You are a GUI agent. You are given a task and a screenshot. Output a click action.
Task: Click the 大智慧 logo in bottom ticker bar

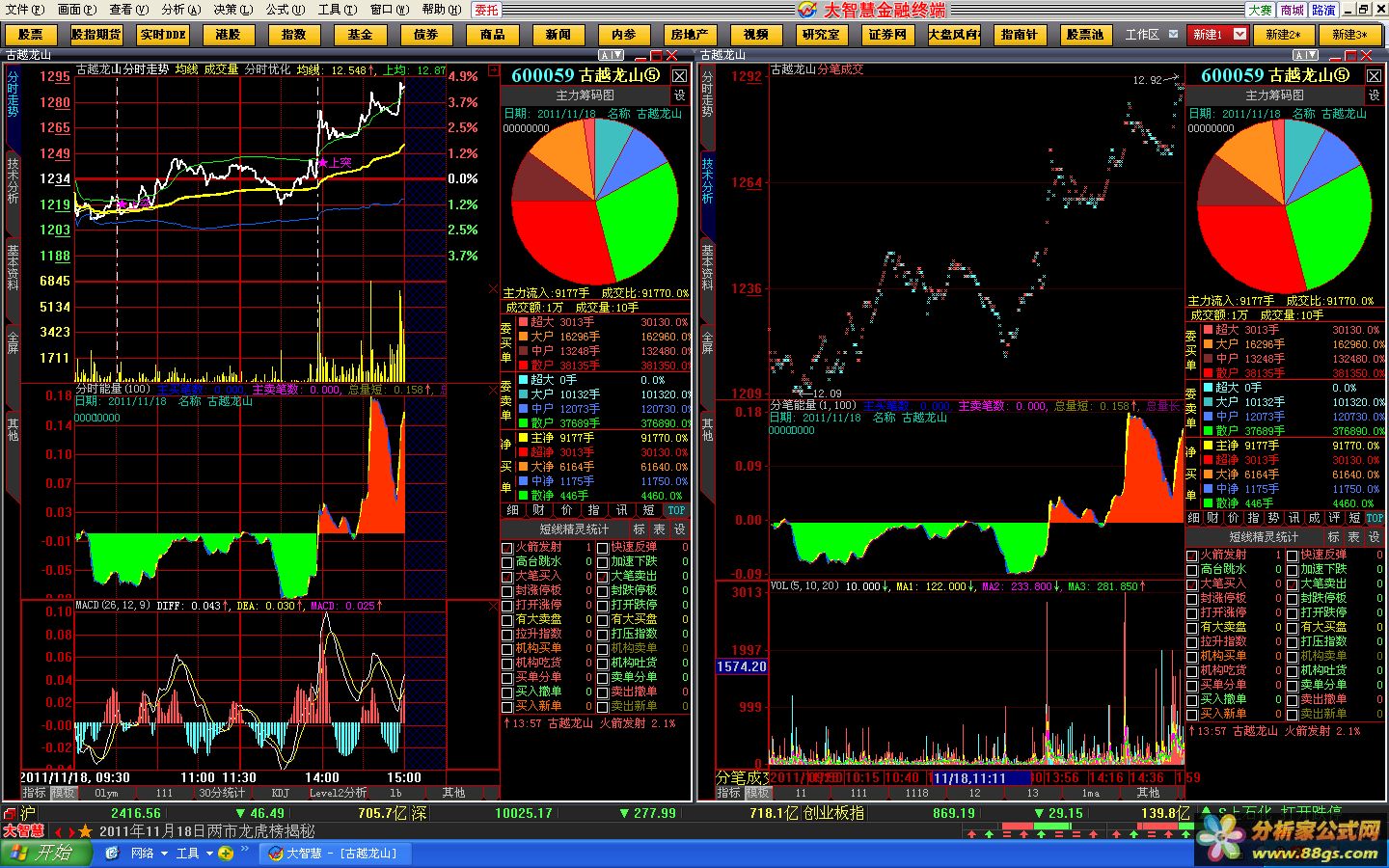(x=24, y=831)
